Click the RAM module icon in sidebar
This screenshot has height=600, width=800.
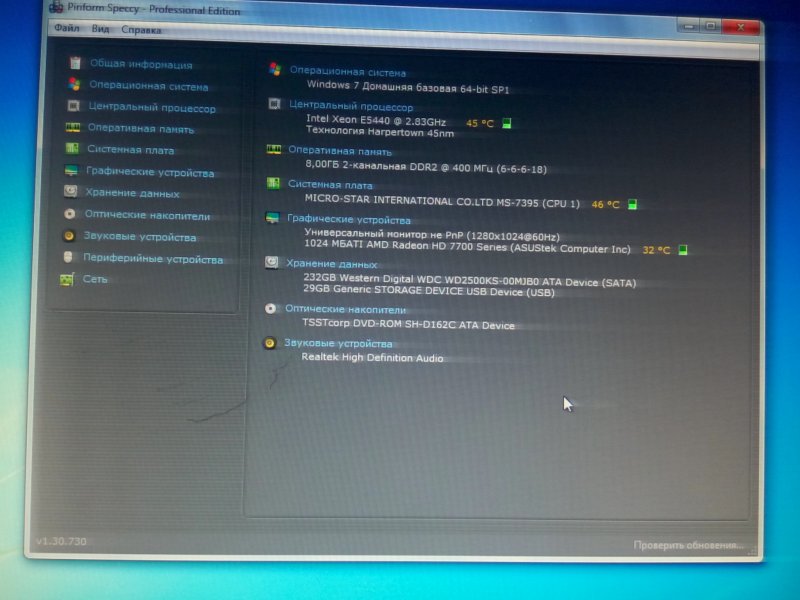tap(73, 128)
